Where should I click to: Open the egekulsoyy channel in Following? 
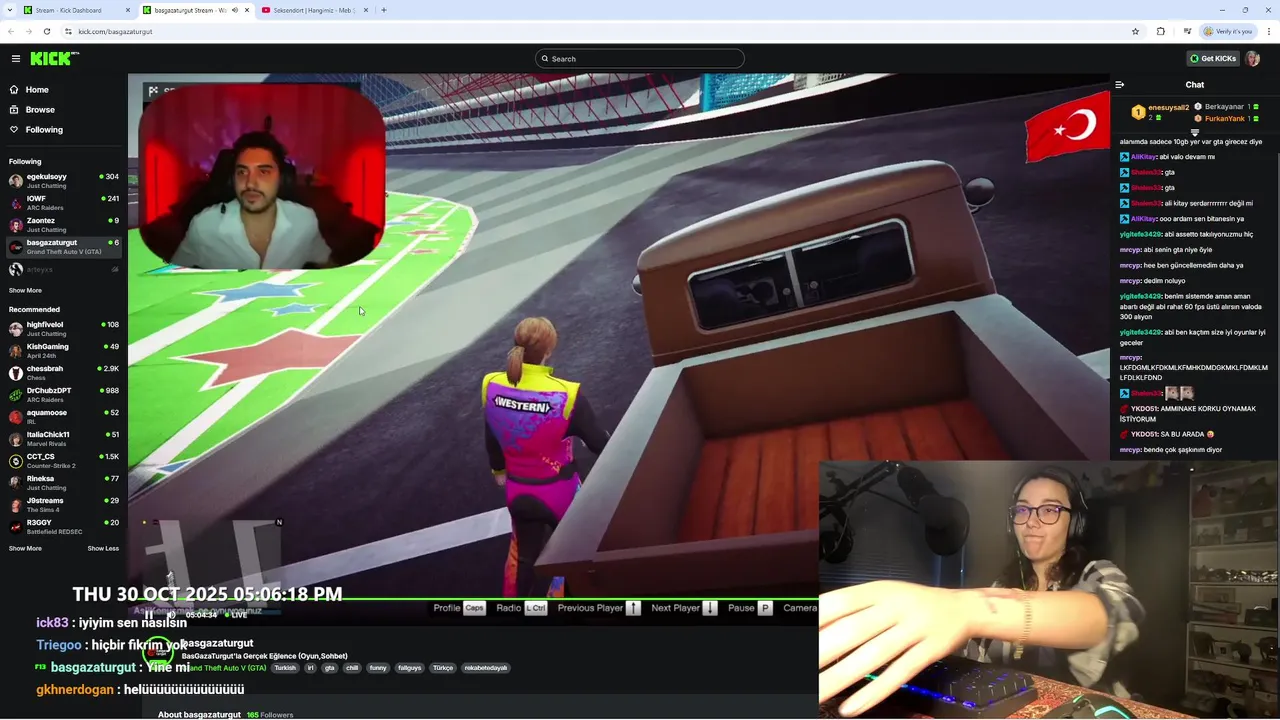[63, 181]
